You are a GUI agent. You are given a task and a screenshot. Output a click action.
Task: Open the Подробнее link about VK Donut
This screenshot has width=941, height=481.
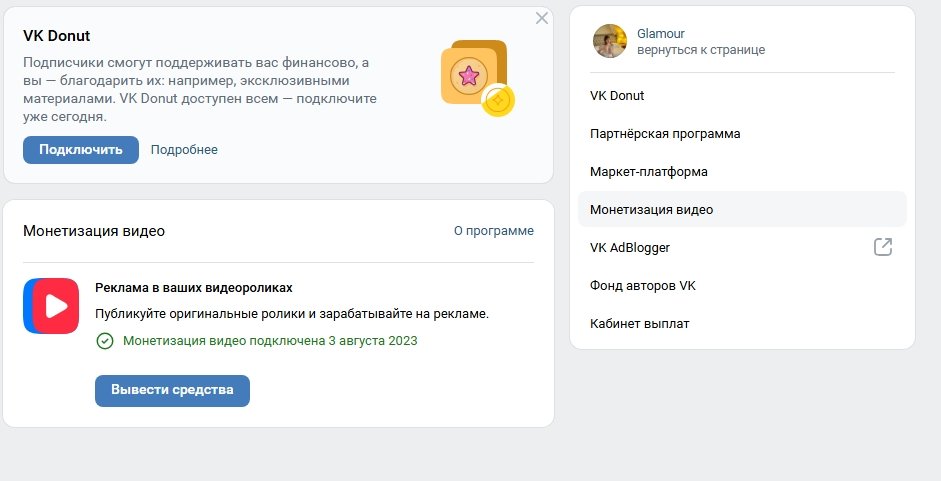184,150
